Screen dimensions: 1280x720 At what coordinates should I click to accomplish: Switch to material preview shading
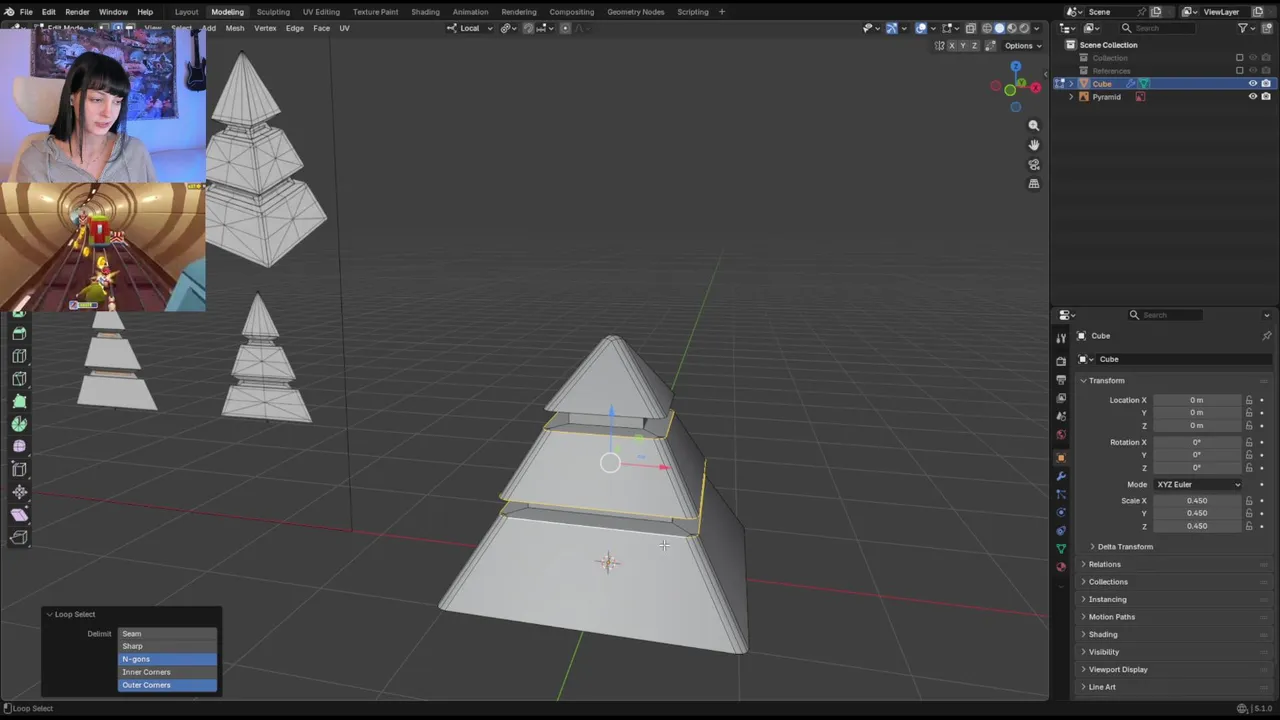click(1012, 28)
